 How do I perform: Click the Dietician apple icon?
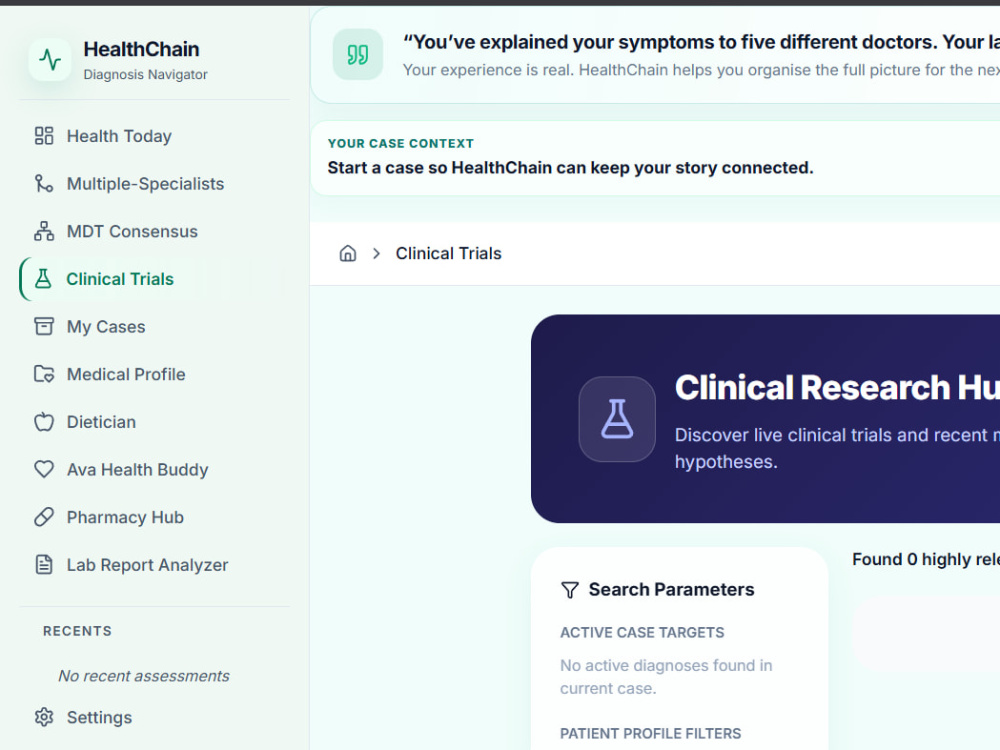pyautogui.click(x=44, y=422)
